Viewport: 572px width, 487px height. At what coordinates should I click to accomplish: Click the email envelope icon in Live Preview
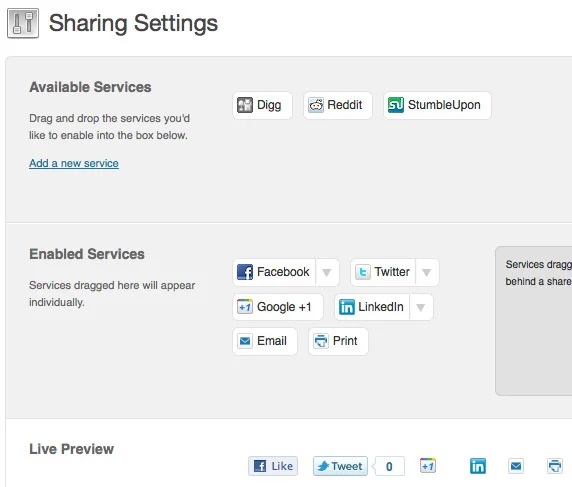[516, 466]
